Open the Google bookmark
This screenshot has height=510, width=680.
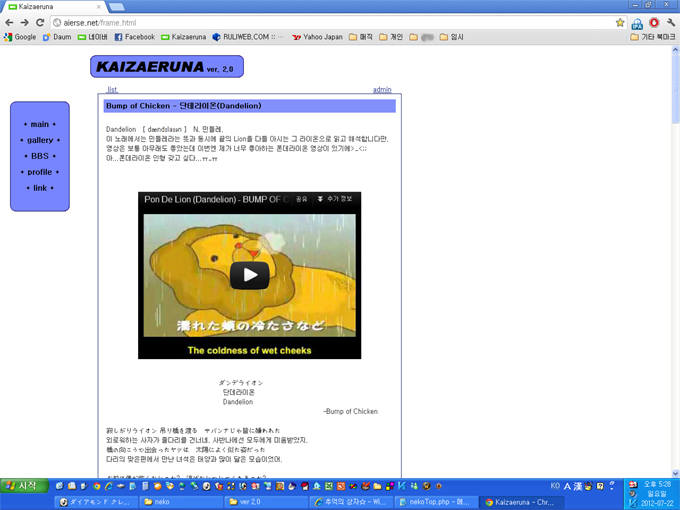(20, 37)
